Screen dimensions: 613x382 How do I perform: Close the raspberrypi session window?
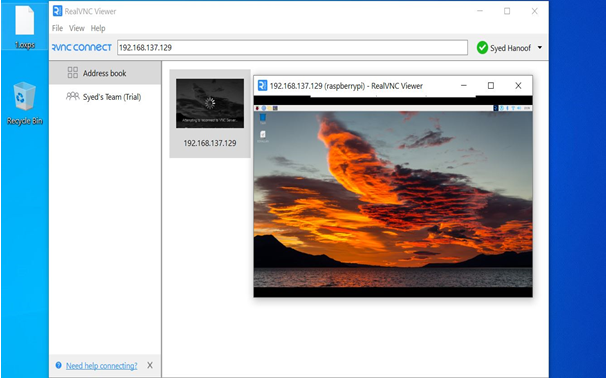(518, 85)
